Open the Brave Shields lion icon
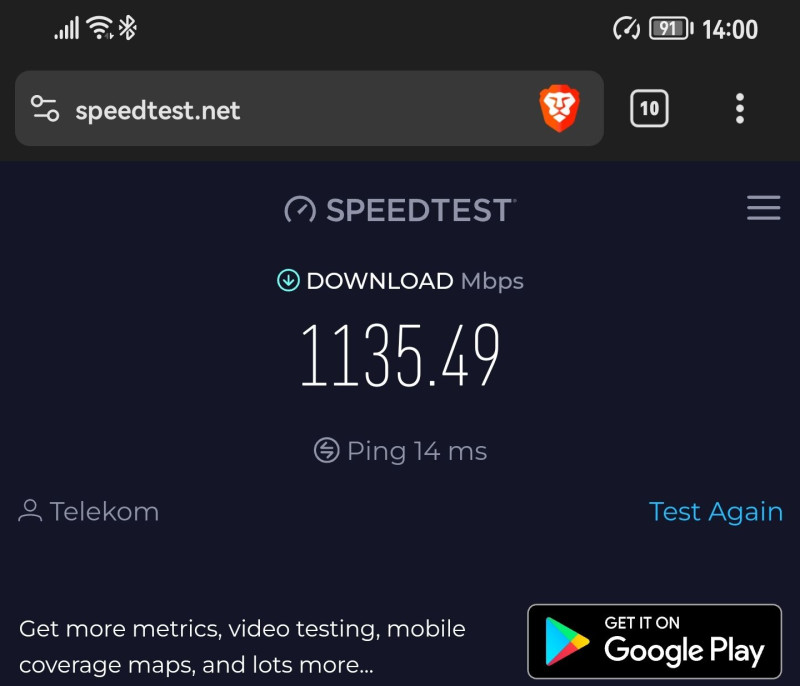 [x=559, y=108]
